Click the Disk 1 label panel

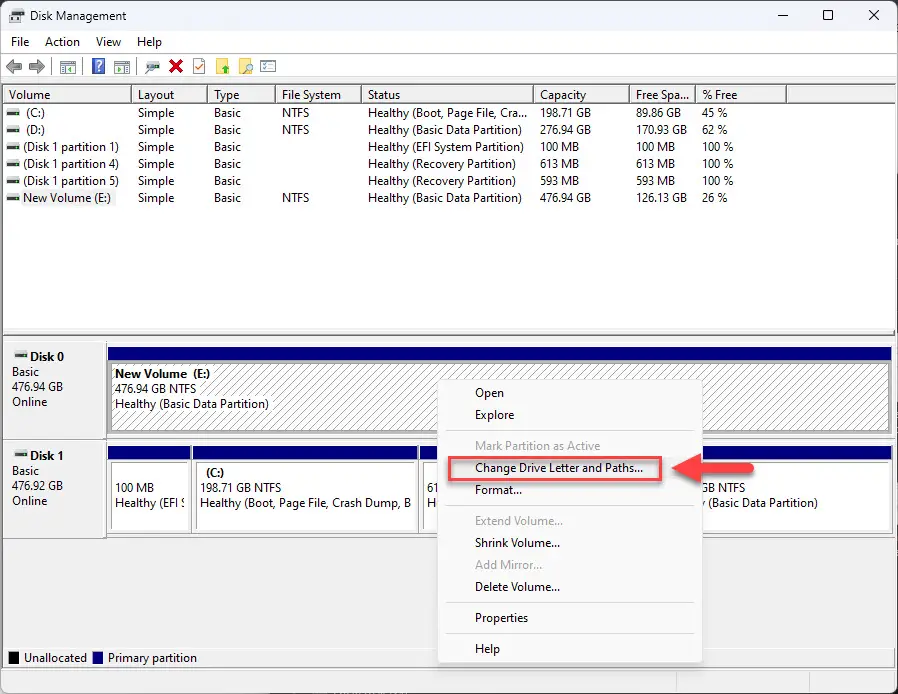[54, 489]
